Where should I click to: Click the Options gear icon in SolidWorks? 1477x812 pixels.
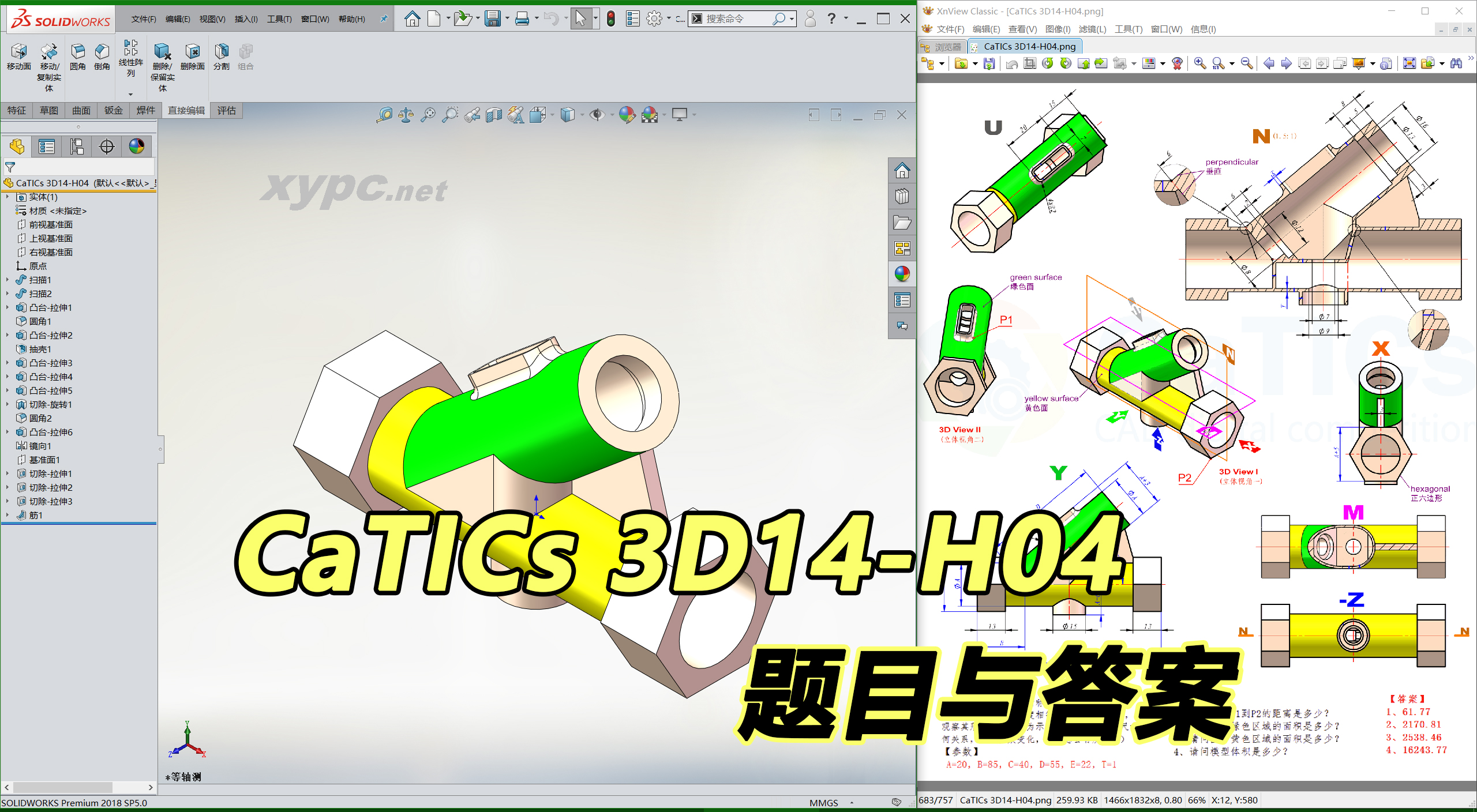(x=654, y=19)
